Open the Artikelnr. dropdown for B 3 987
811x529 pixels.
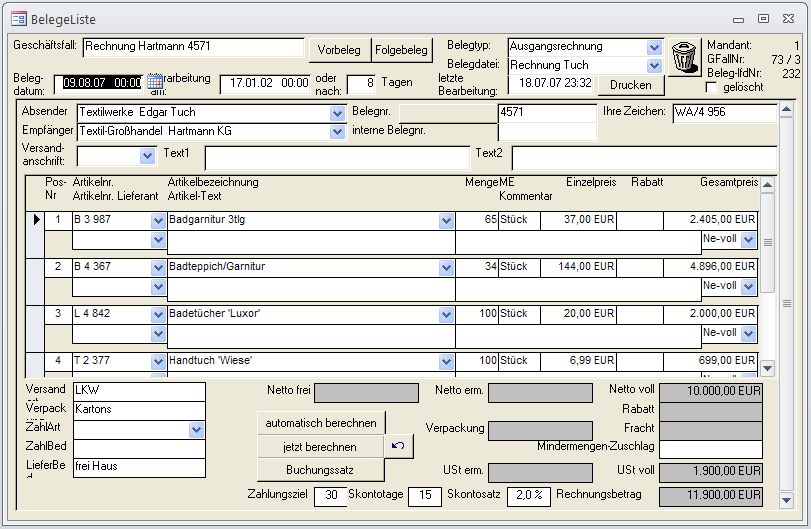coord(158,221)
